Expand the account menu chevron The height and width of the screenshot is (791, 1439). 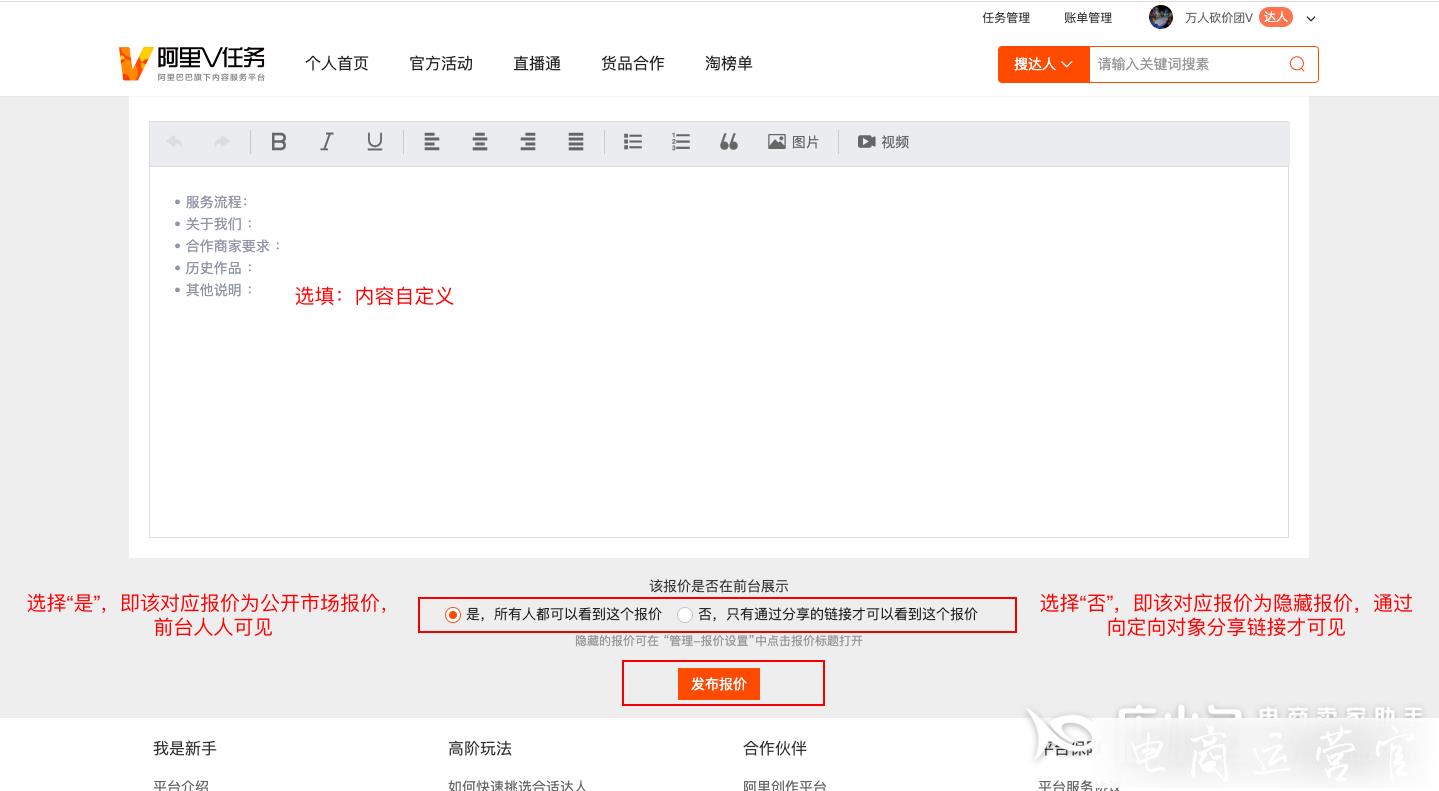pos(1311,18)
